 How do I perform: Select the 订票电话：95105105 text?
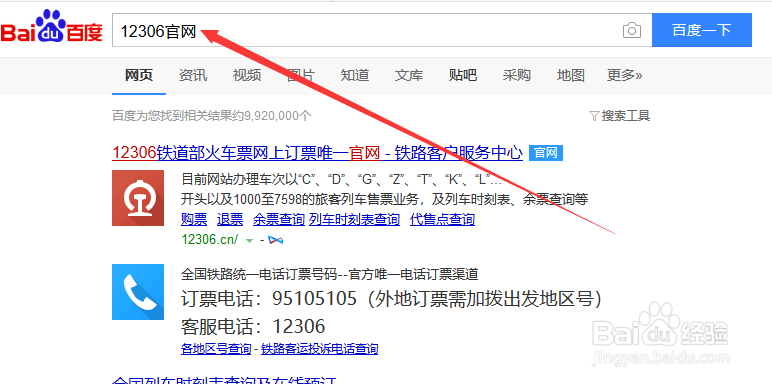click(269, 299)
